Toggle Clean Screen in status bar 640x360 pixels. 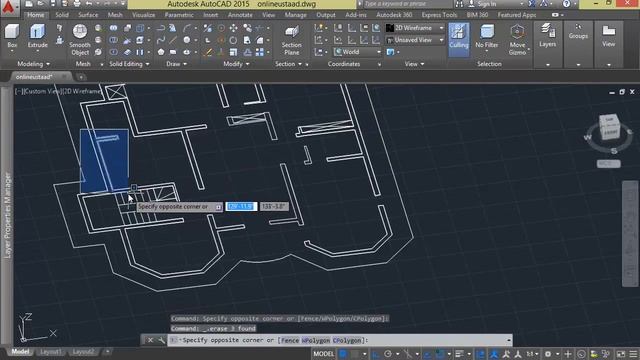click(621, 354)
